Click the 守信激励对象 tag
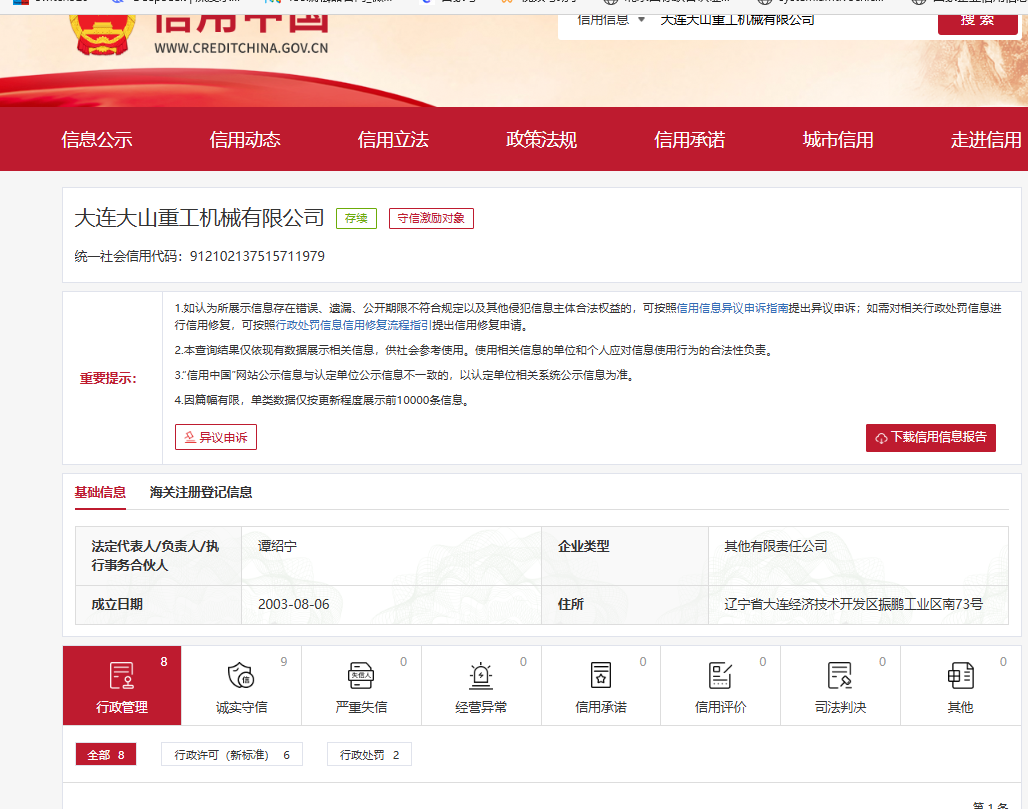The image size is (1028, 809). point(431,218)
